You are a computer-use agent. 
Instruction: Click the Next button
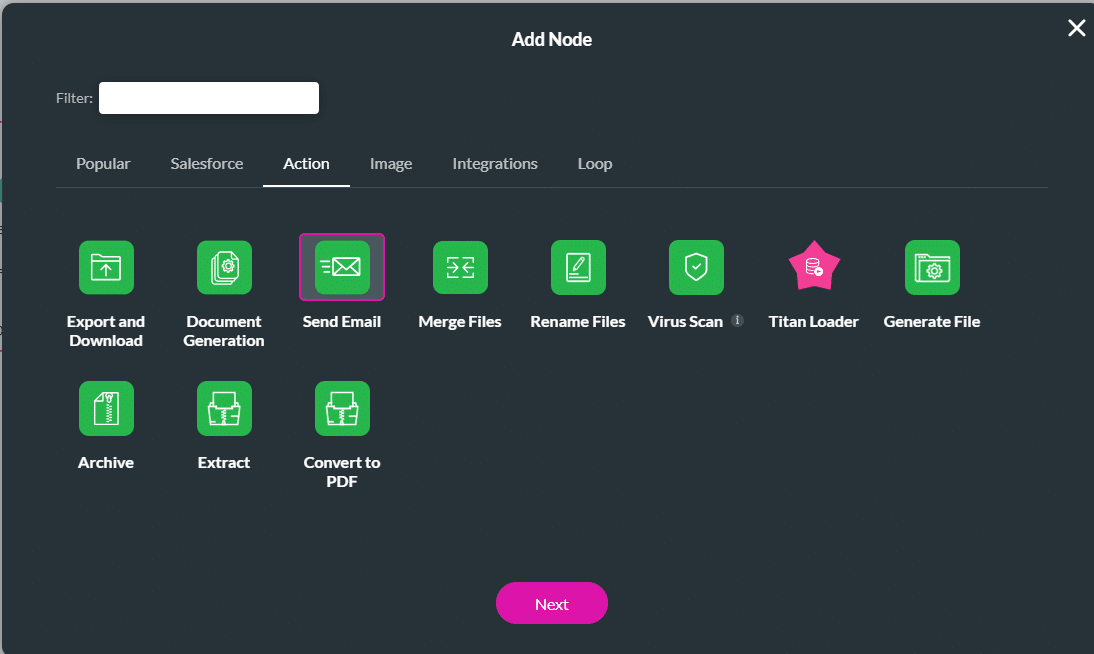pos(552,603)
